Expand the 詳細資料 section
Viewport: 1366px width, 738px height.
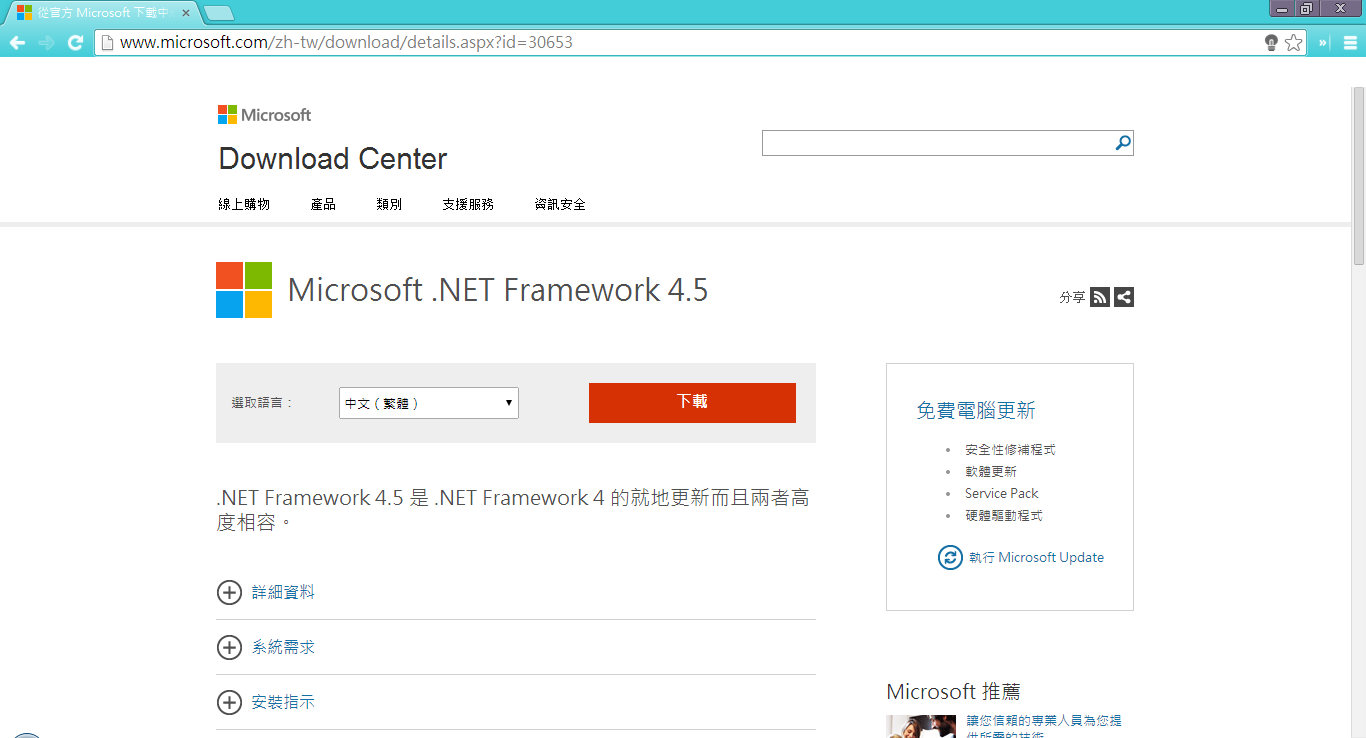point(229,592)
